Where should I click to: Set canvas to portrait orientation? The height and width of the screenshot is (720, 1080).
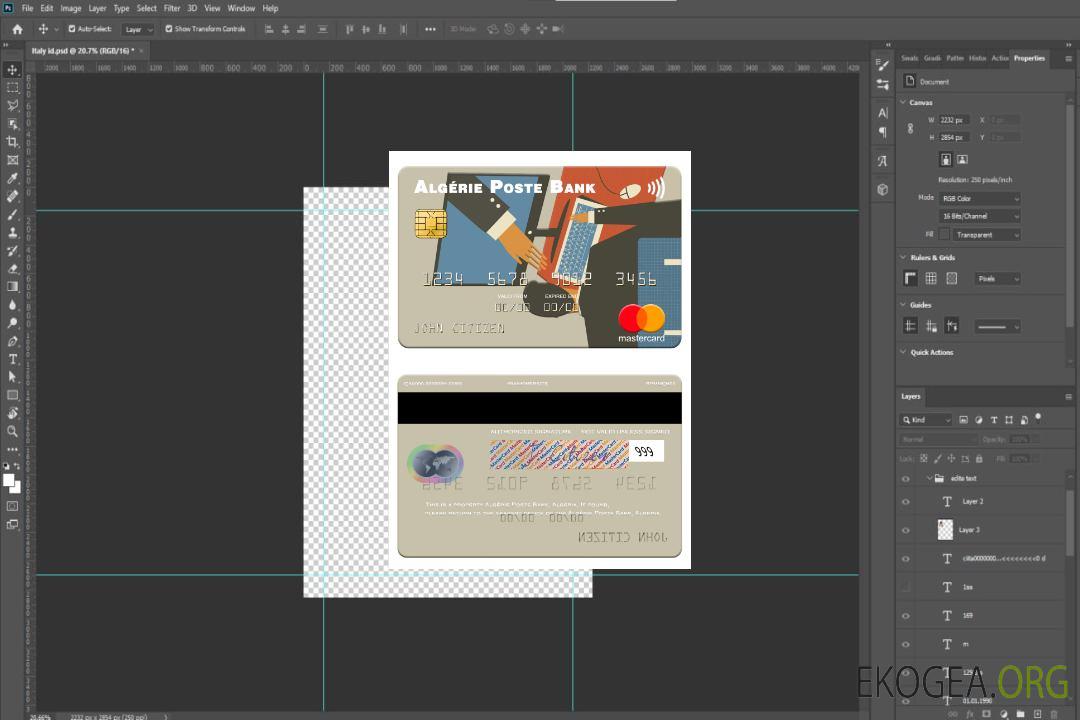(x=946, y=159)
